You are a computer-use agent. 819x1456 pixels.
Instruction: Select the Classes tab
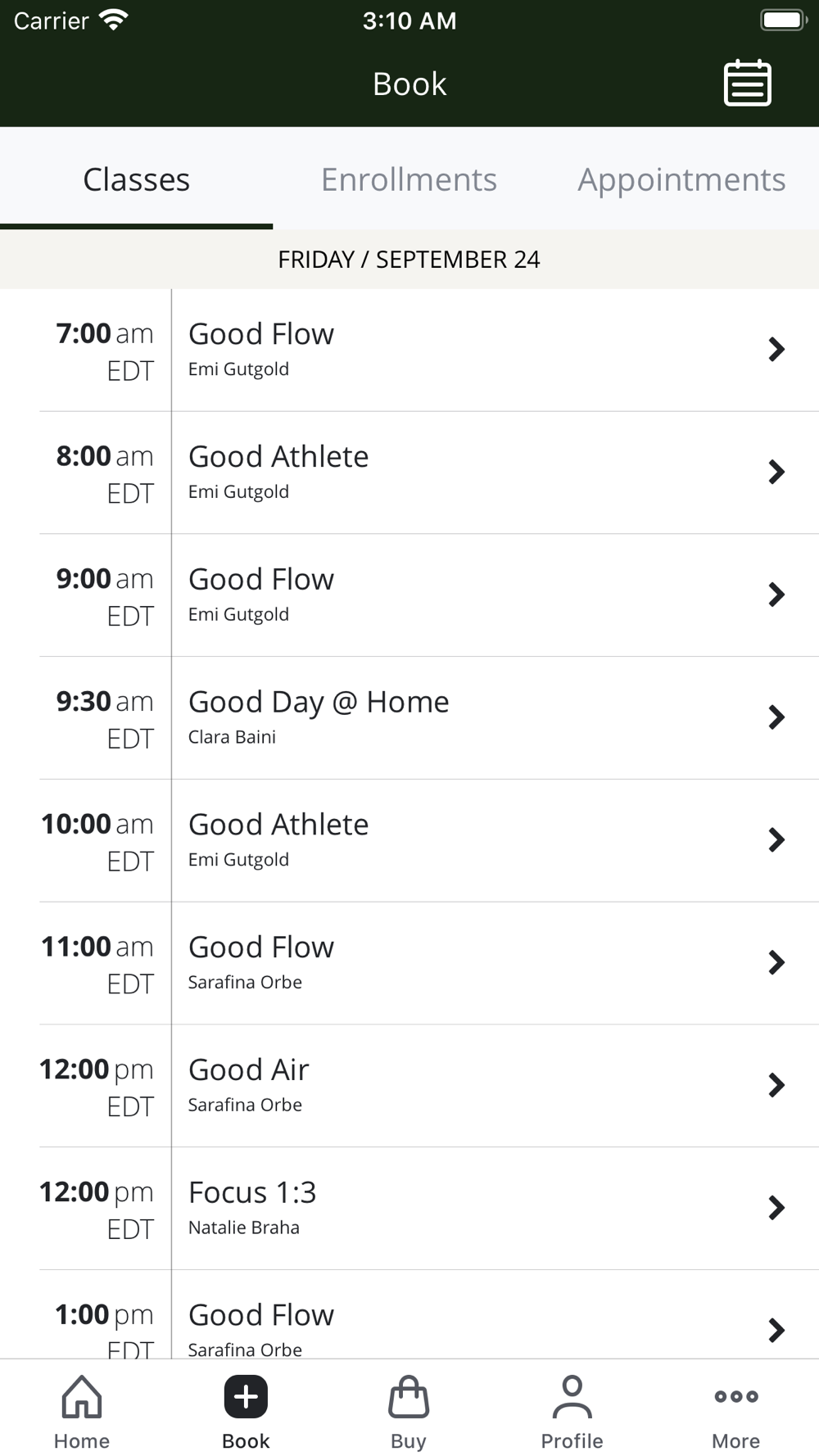click(137, 179)
